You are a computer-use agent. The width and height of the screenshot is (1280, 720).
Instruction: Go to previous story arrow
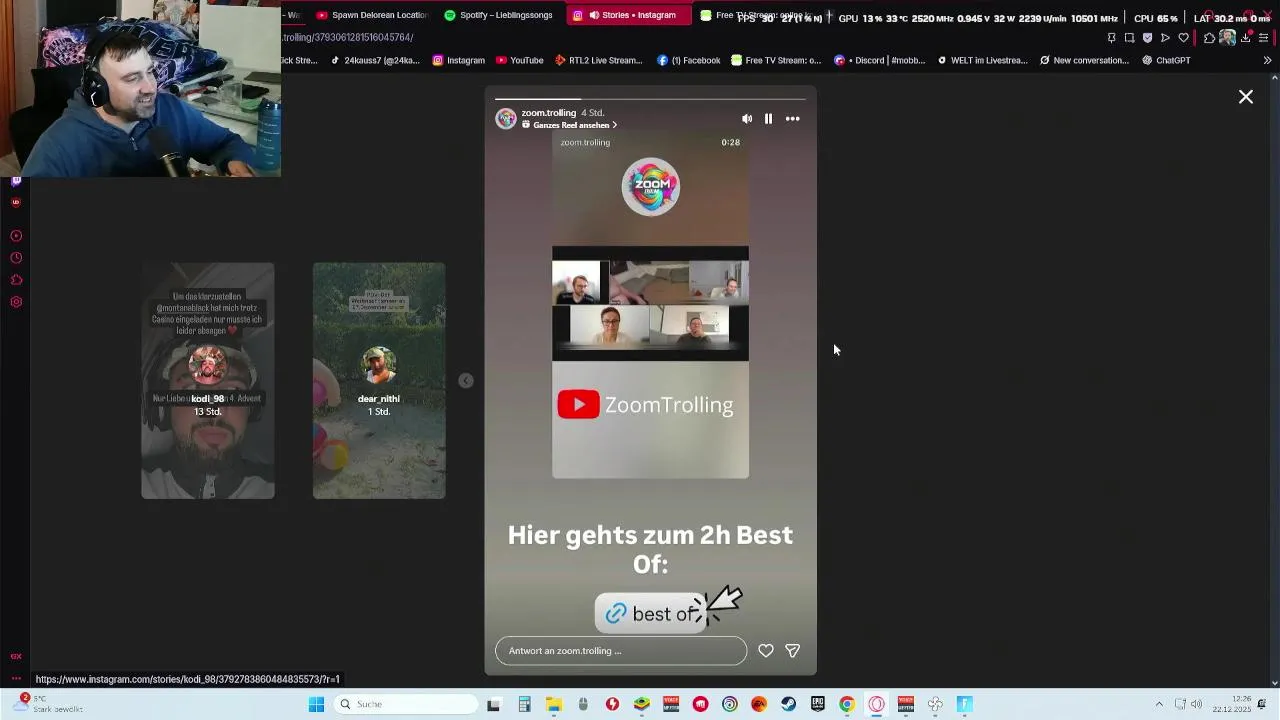point(466,381)
